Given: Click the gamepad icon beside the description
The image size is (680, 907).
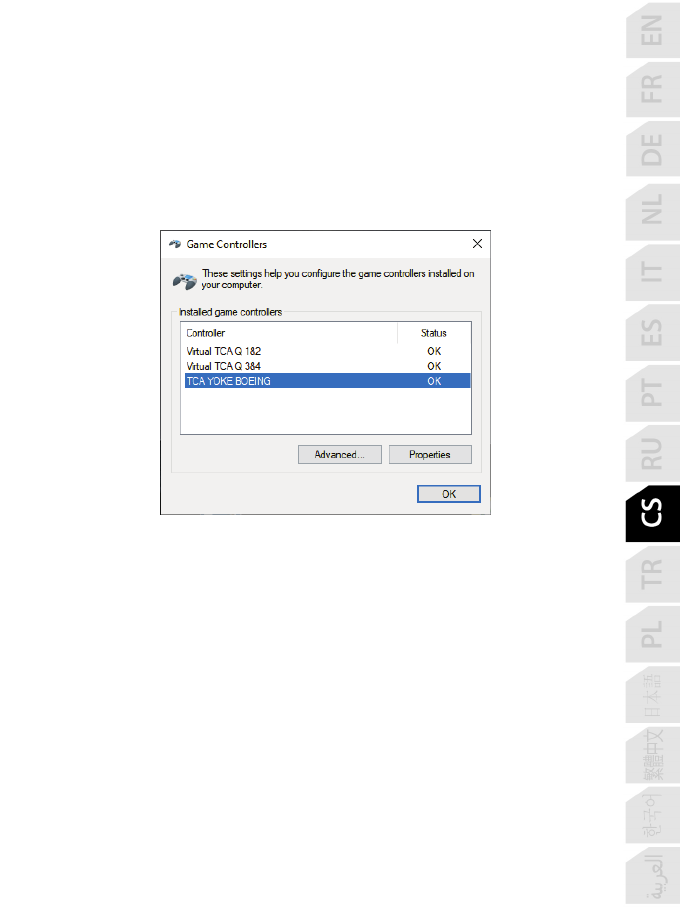Looking at the screenshot, I should tap(184, 282).
